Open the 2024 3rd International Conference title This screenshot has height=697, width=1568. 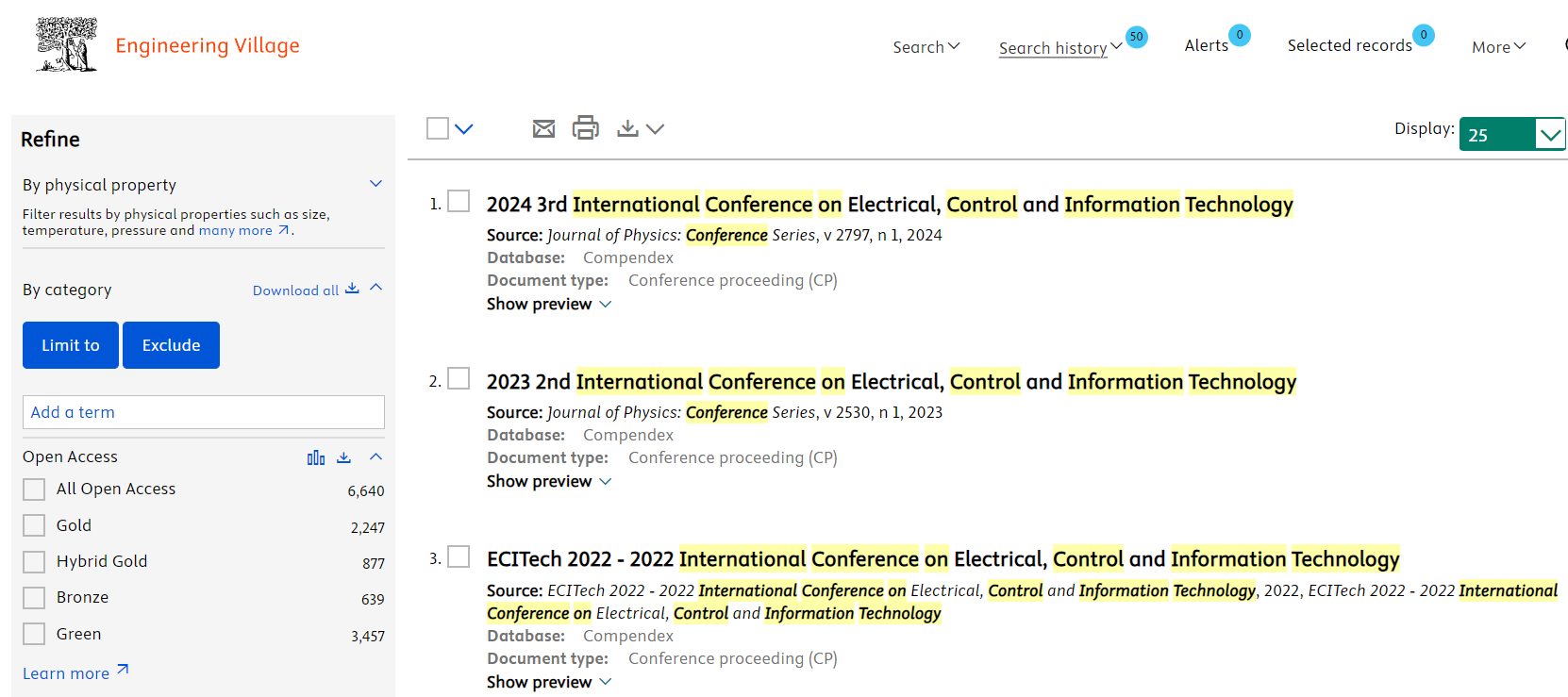click(890, 205)
